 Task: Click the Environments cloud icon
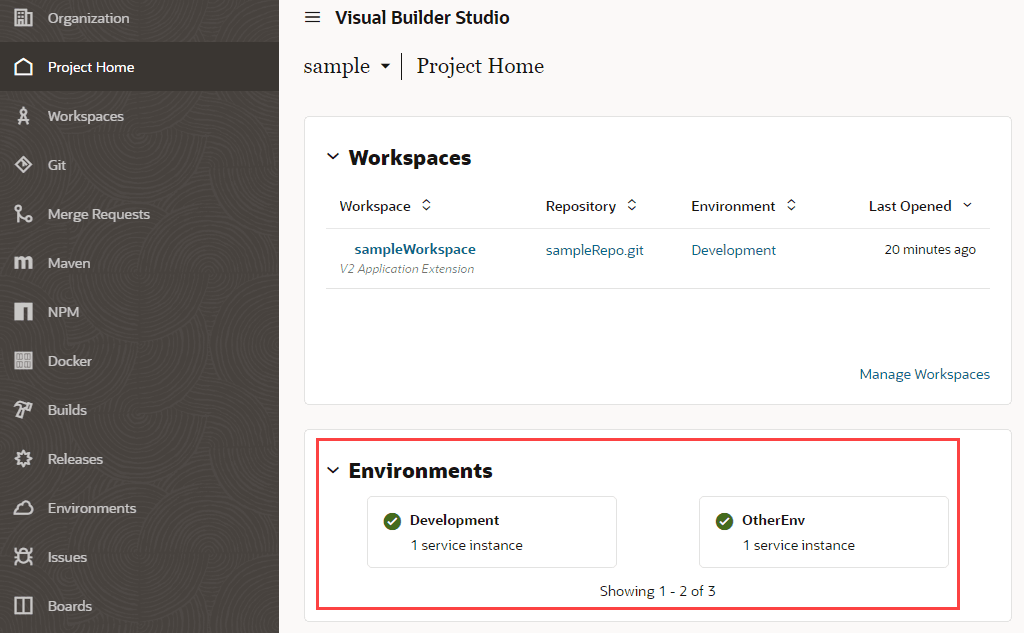[x=24, y=508]
